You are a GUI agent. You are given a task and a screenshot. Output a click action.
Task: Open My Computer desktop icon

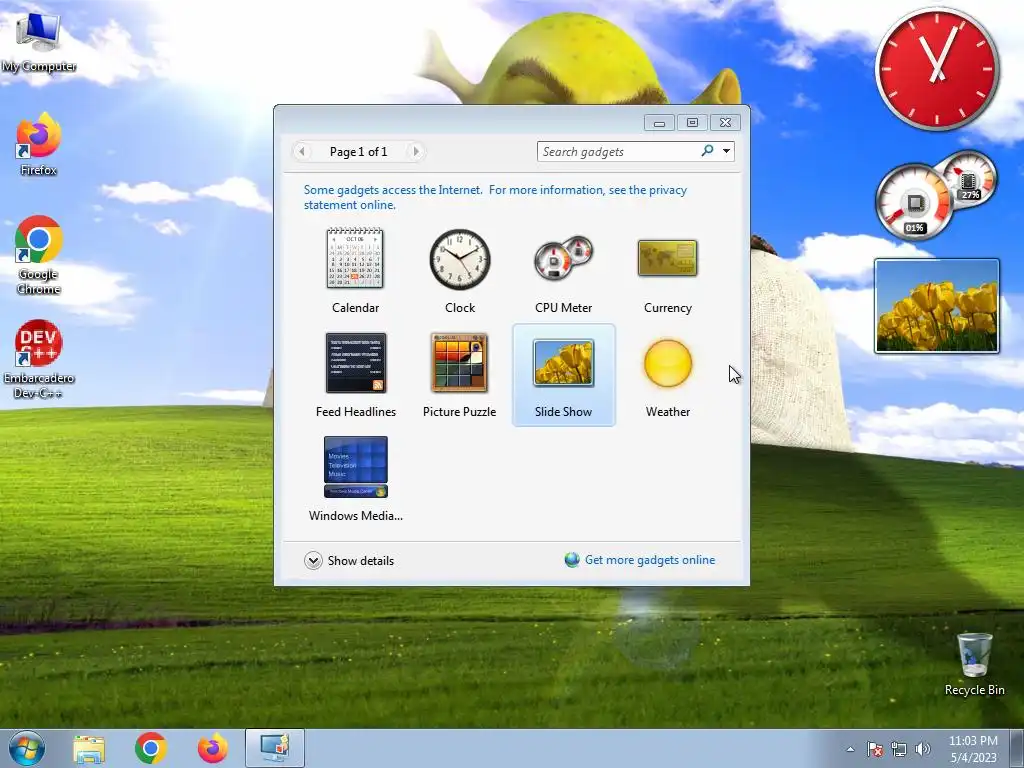[x=39, y=41]
